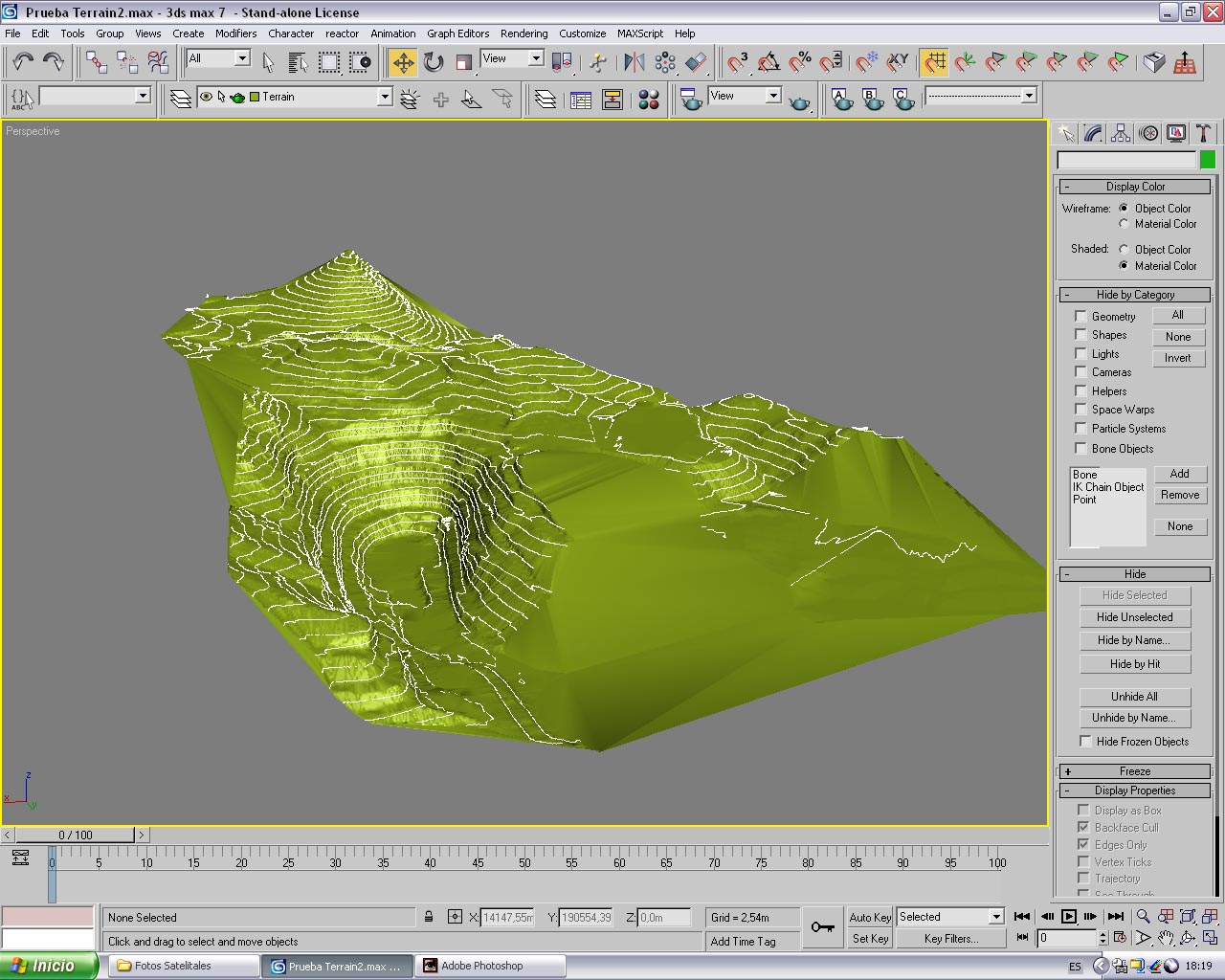Open the Material Editor spheres icon
Viewport: 1225px width, 980px height.
click(649, 100)
